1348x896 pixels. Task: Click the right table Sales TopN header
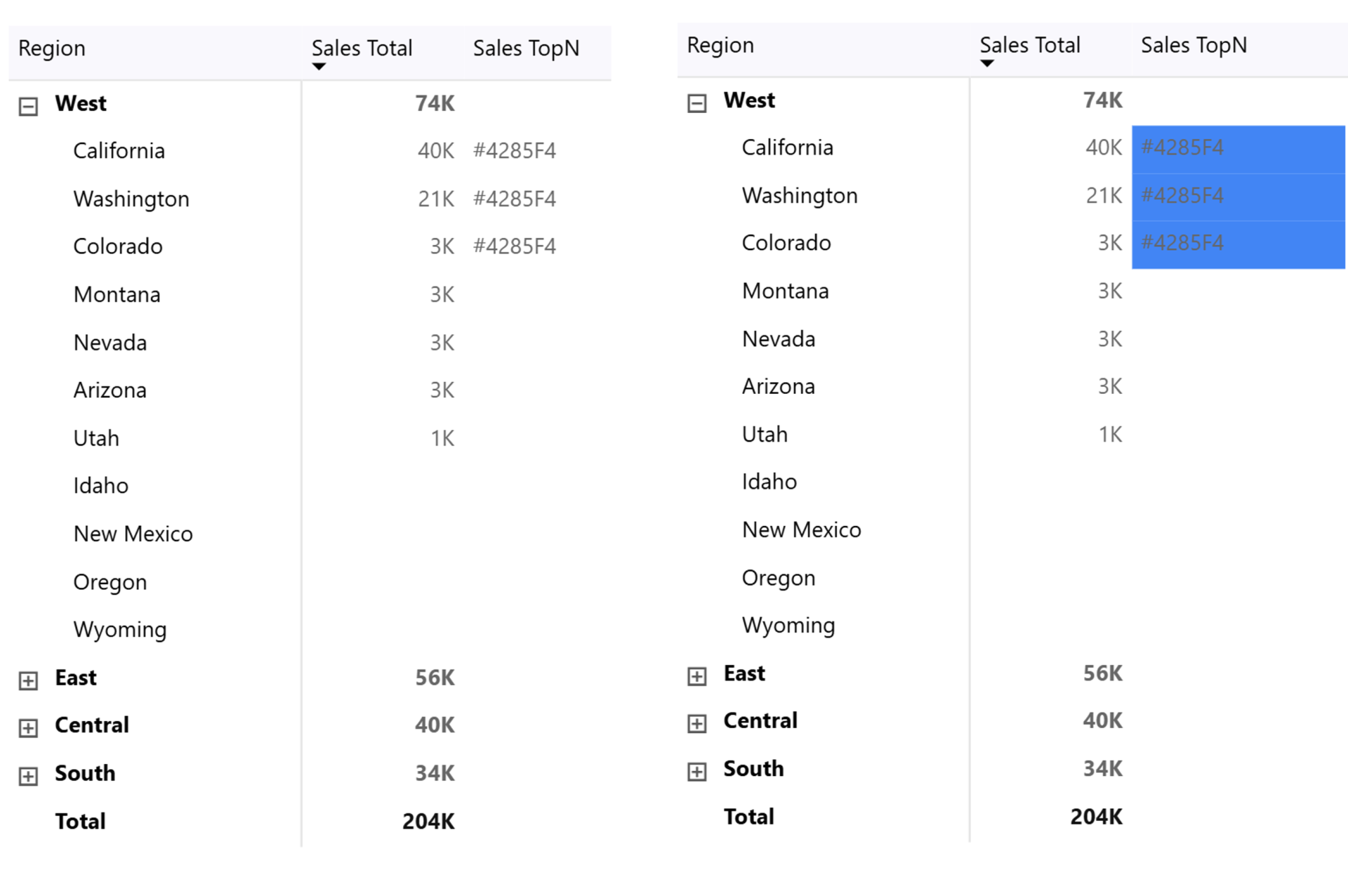(1194, 46)
